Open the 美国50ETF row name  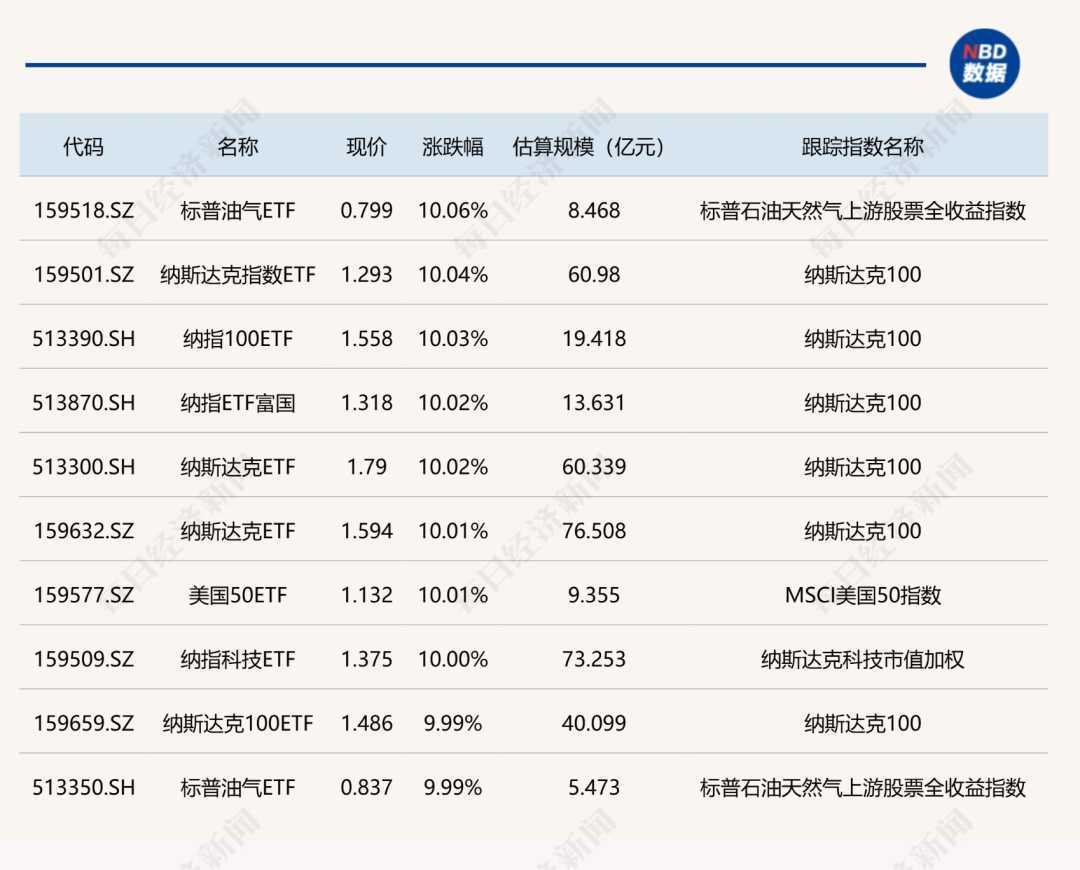pyautogui.click(x=238, y=595)
